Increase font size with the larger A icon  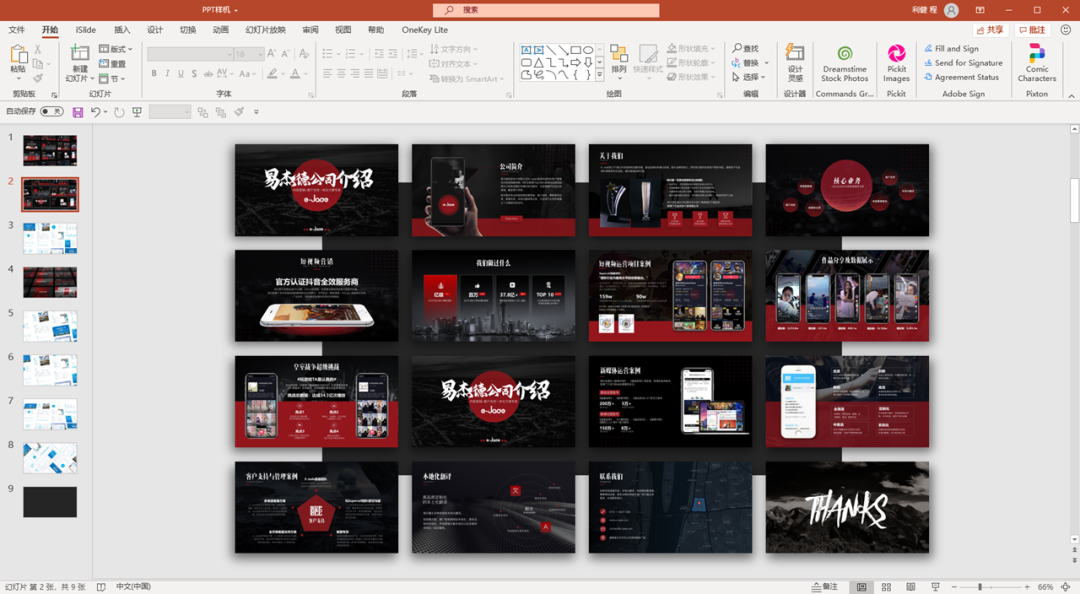tap(271, 54)
